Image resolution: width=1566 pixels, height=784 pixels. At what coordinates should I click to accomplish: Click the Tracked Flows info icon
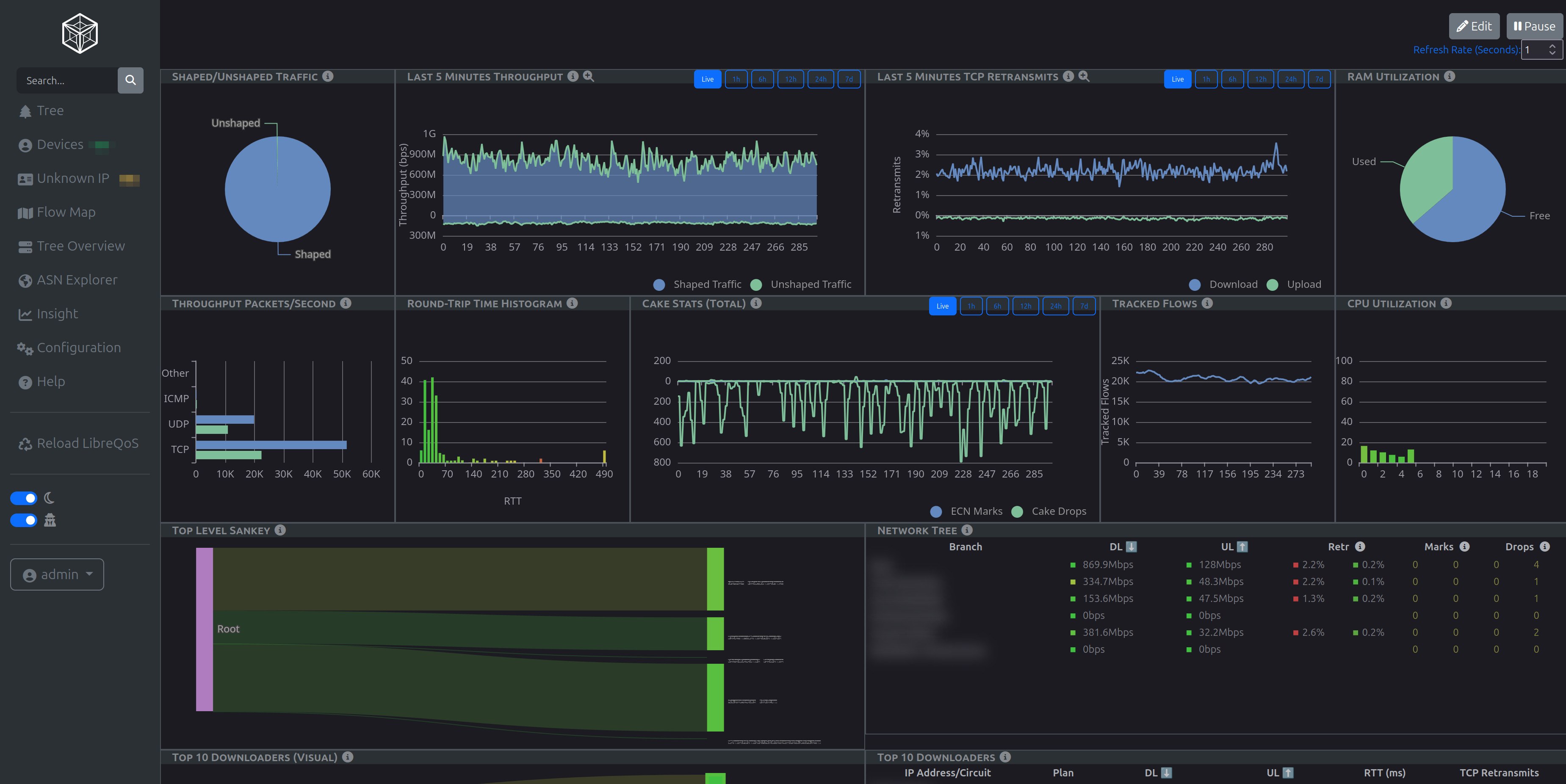pyautogui.click(x=1207, y=303)
